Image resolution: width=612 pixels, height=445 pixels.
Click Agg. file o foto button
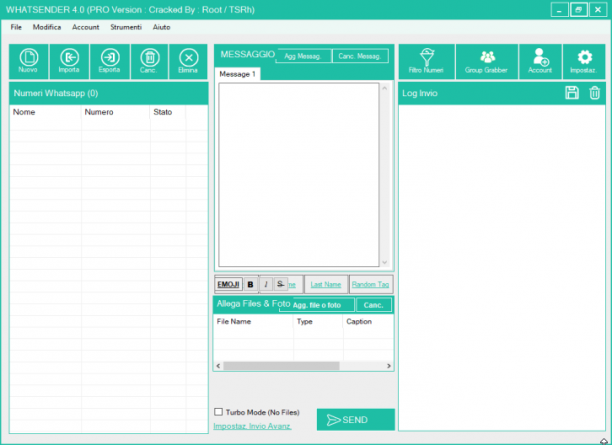317,305
